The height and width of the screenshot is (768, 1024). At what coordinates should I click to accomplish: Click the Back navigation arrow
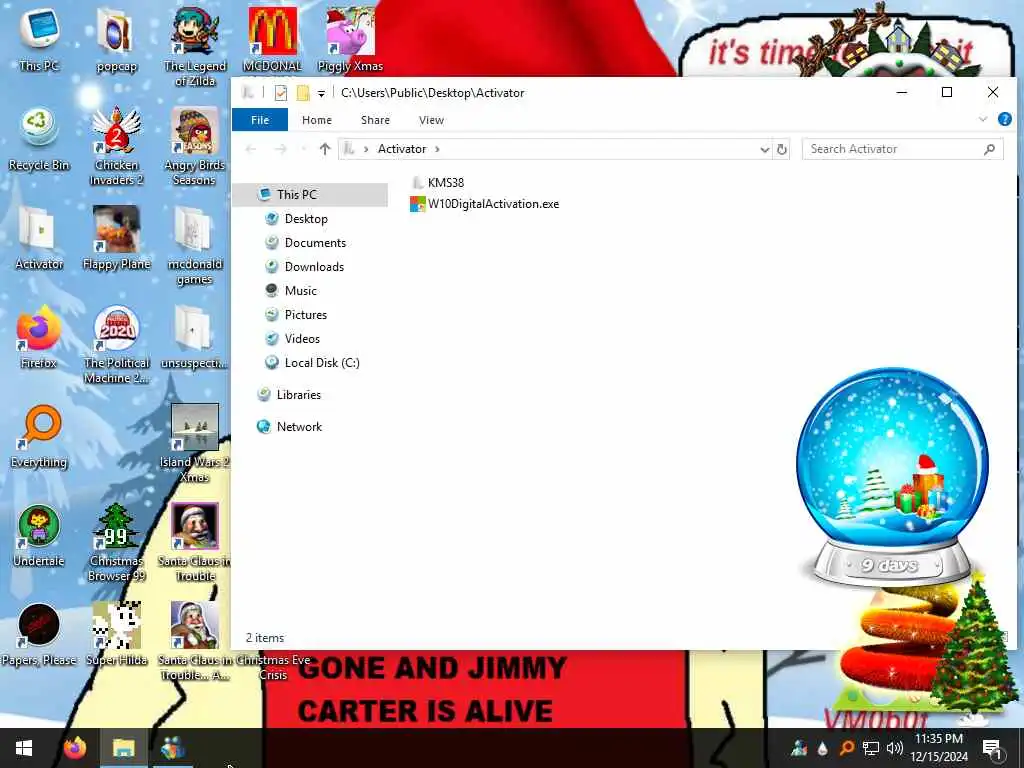click(251, 150)
